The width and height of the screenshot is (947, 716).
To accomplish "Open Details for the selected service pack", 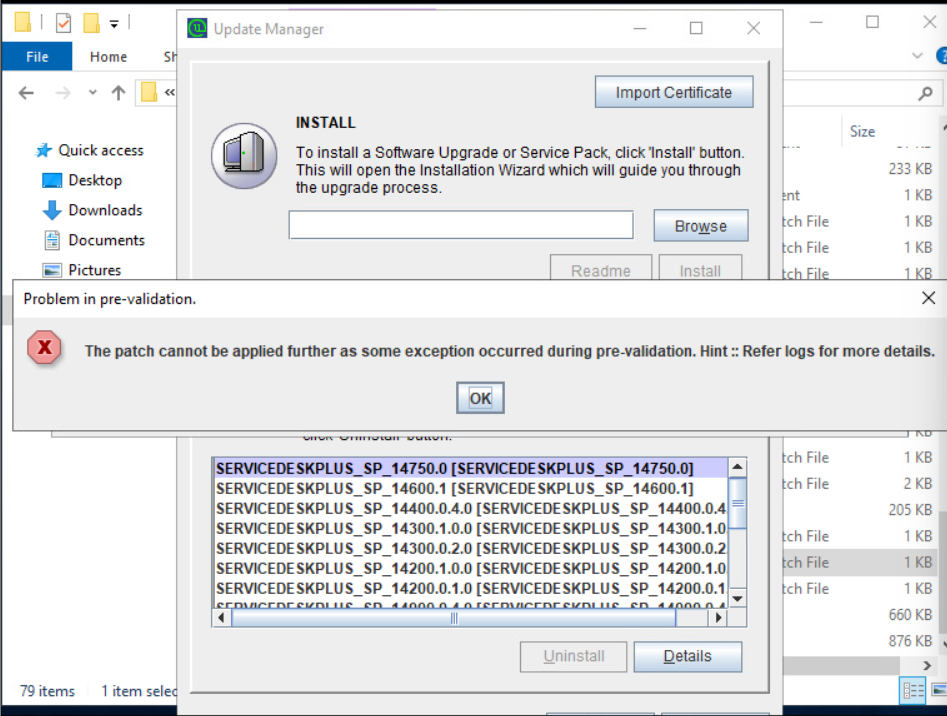I will 687,656.
